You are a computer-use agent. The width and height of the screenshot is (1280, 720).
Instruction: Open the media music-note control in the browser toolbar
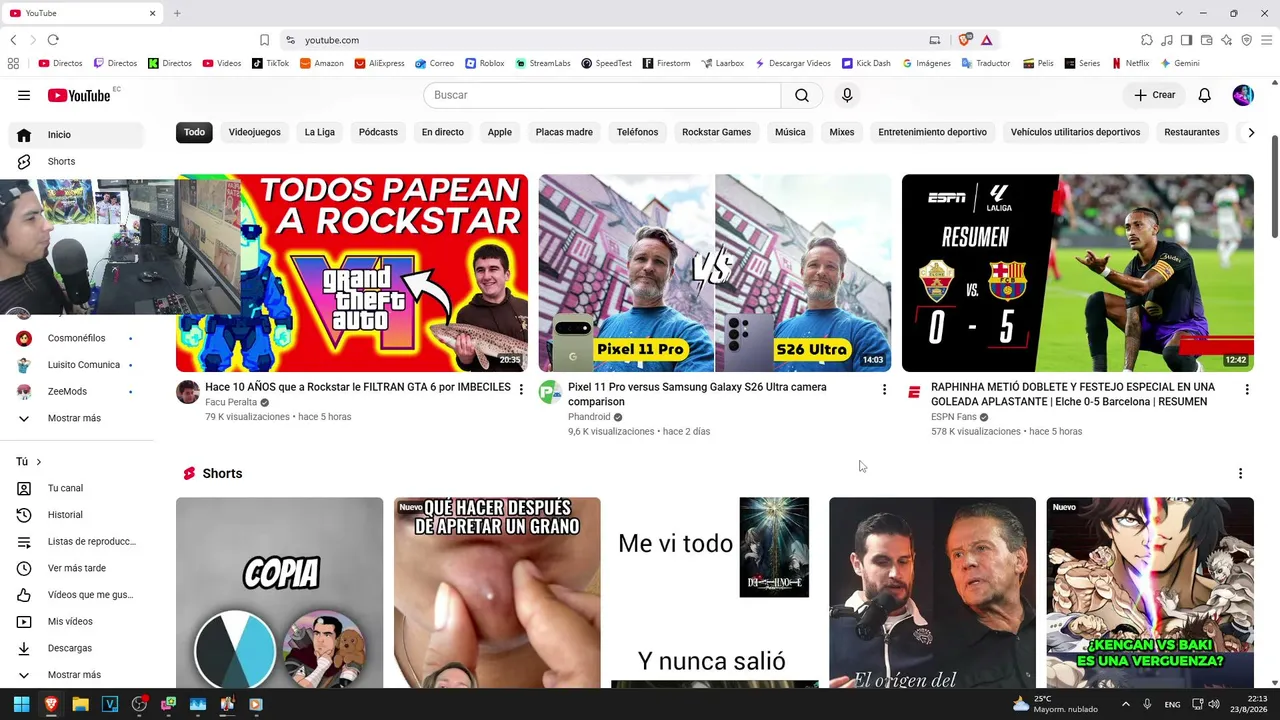(1167, 40)
